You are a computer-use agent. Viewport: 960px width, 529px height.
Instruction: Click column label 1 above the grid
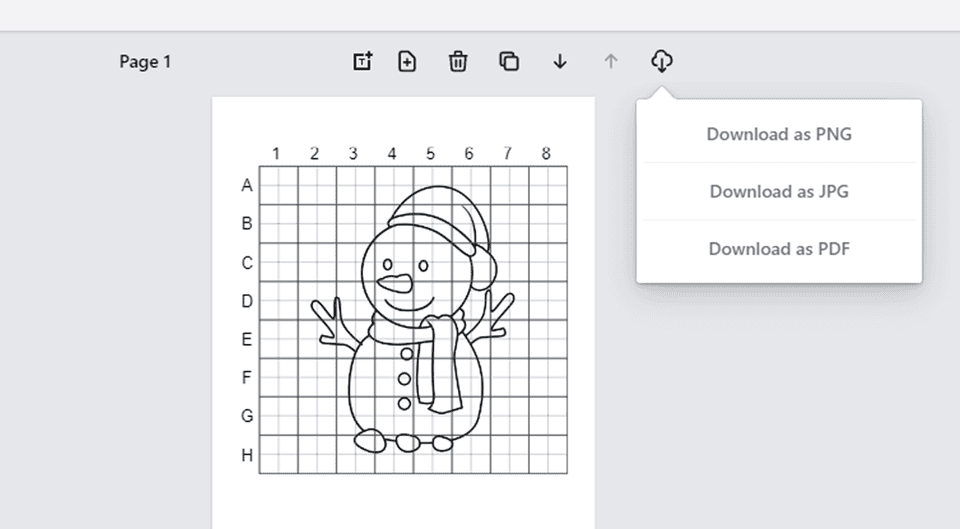coord(276,153)
